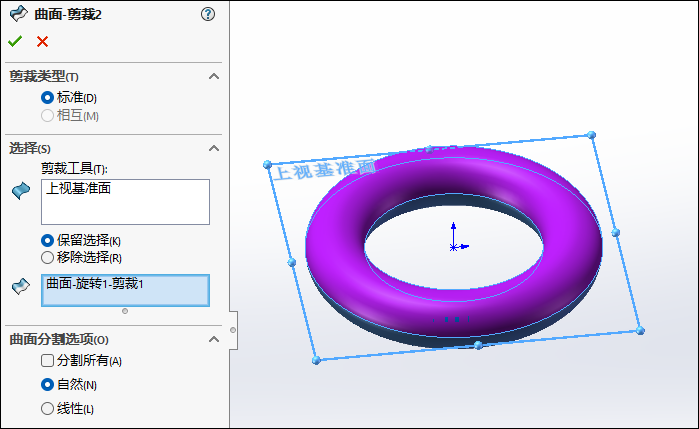Choose the 保留选择(K) option

click(x=47, y=241)
